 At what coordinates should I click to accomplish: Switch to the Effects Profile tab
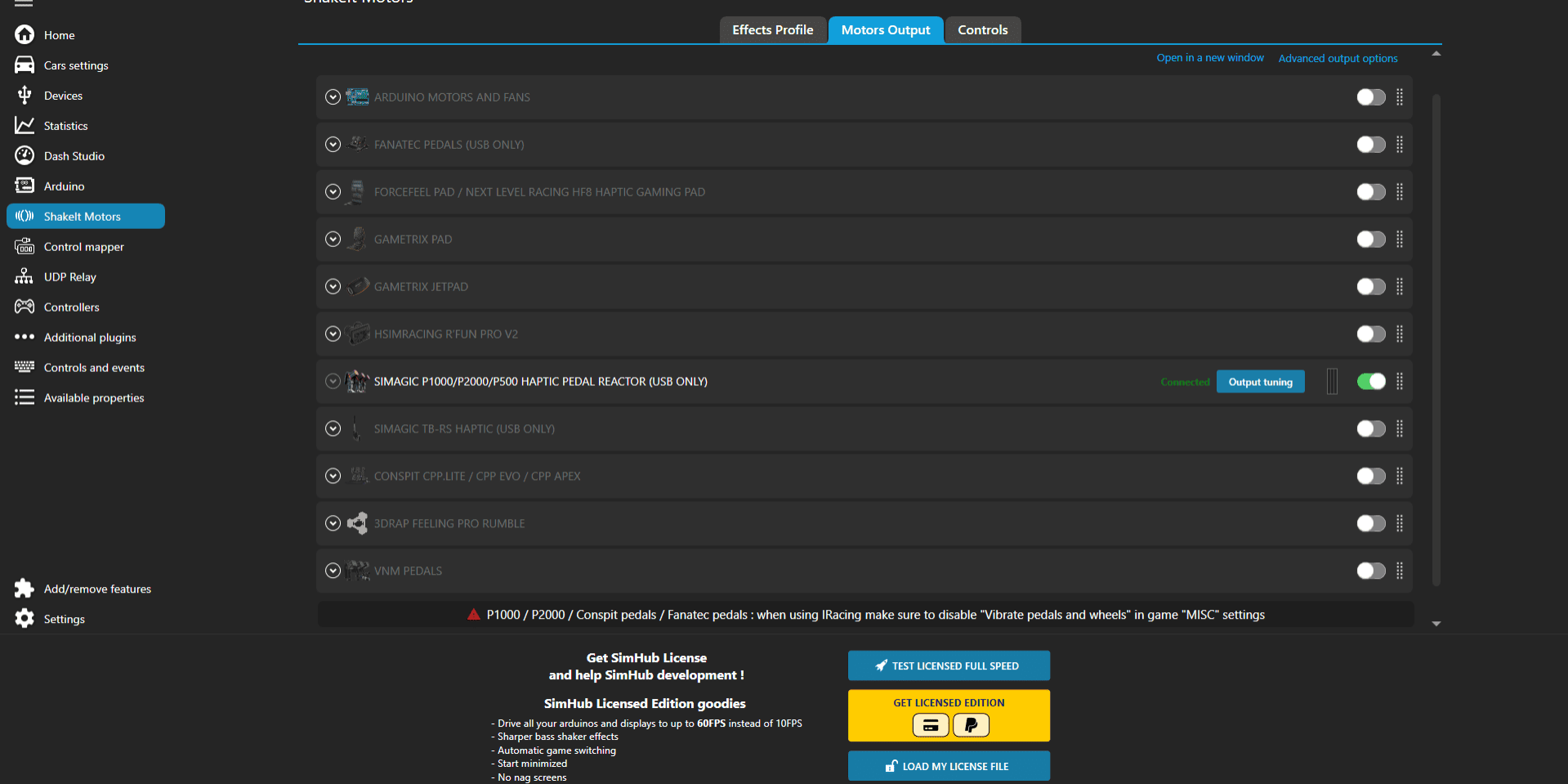point(772,30)
